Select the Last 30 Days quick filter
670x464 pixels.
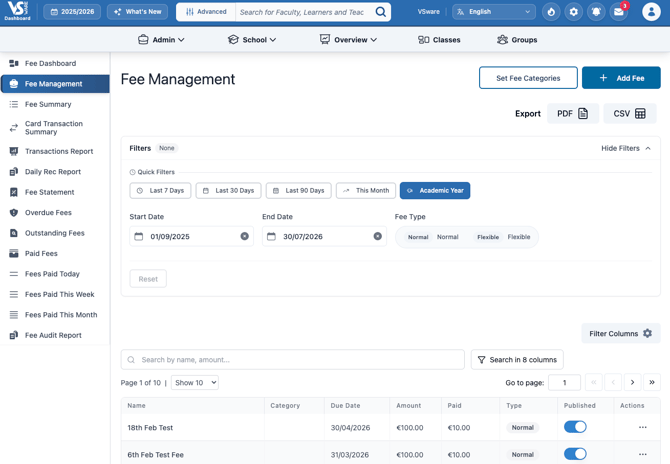click(x=228, y=190)
